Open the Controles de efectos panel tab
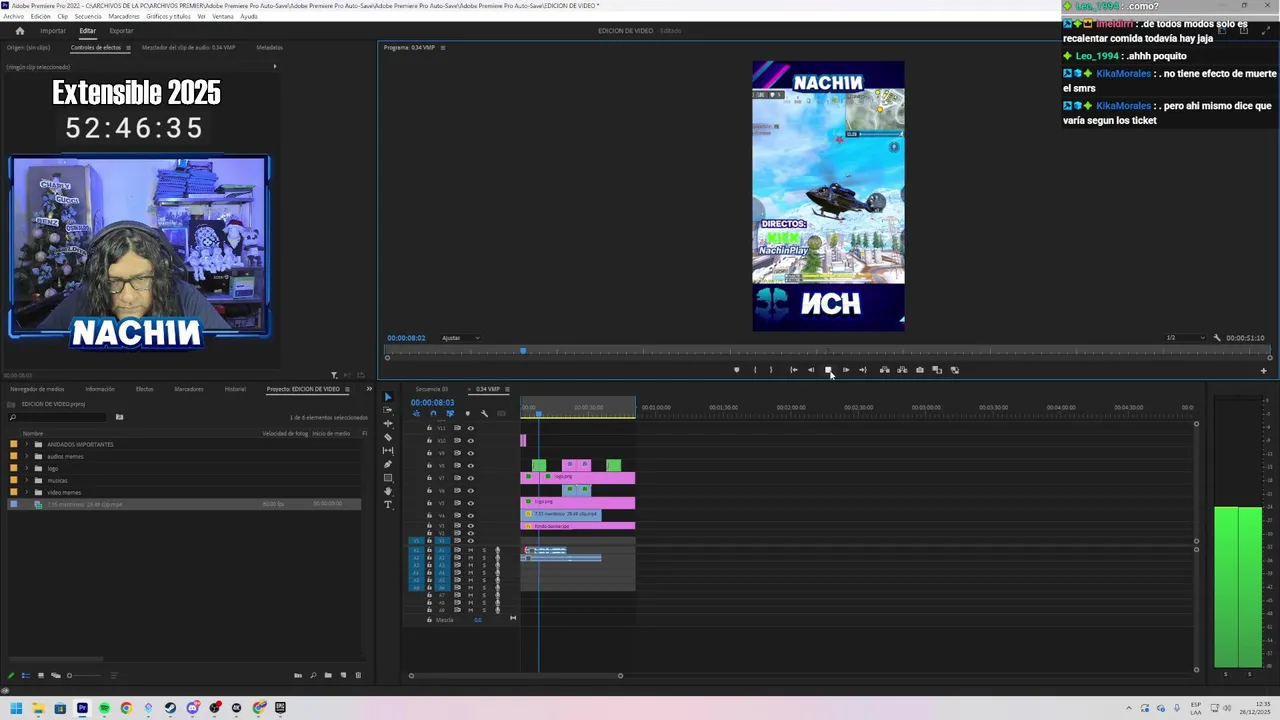Image resolution: width=1280 pixels, height=720 pixels. [x=96, y=47]
